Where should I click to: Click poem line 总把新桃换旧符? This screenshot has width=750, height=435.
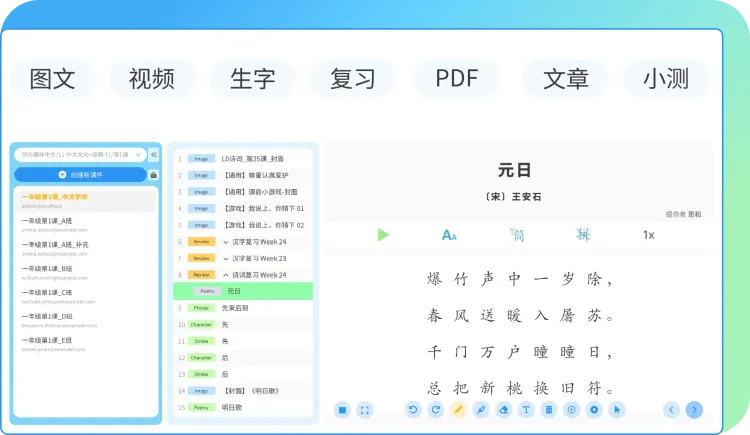[x=519, y=388]
